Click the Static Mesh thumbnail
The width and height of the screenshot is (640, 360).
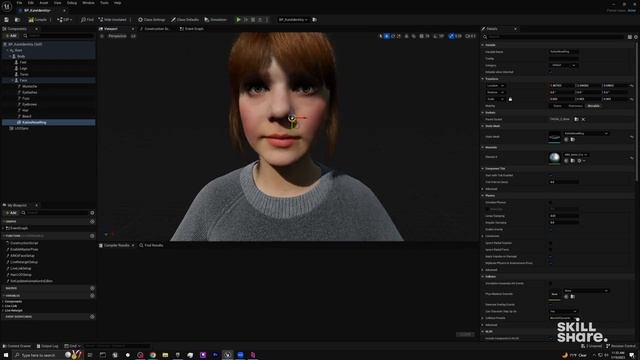click(x=554, y=137)
